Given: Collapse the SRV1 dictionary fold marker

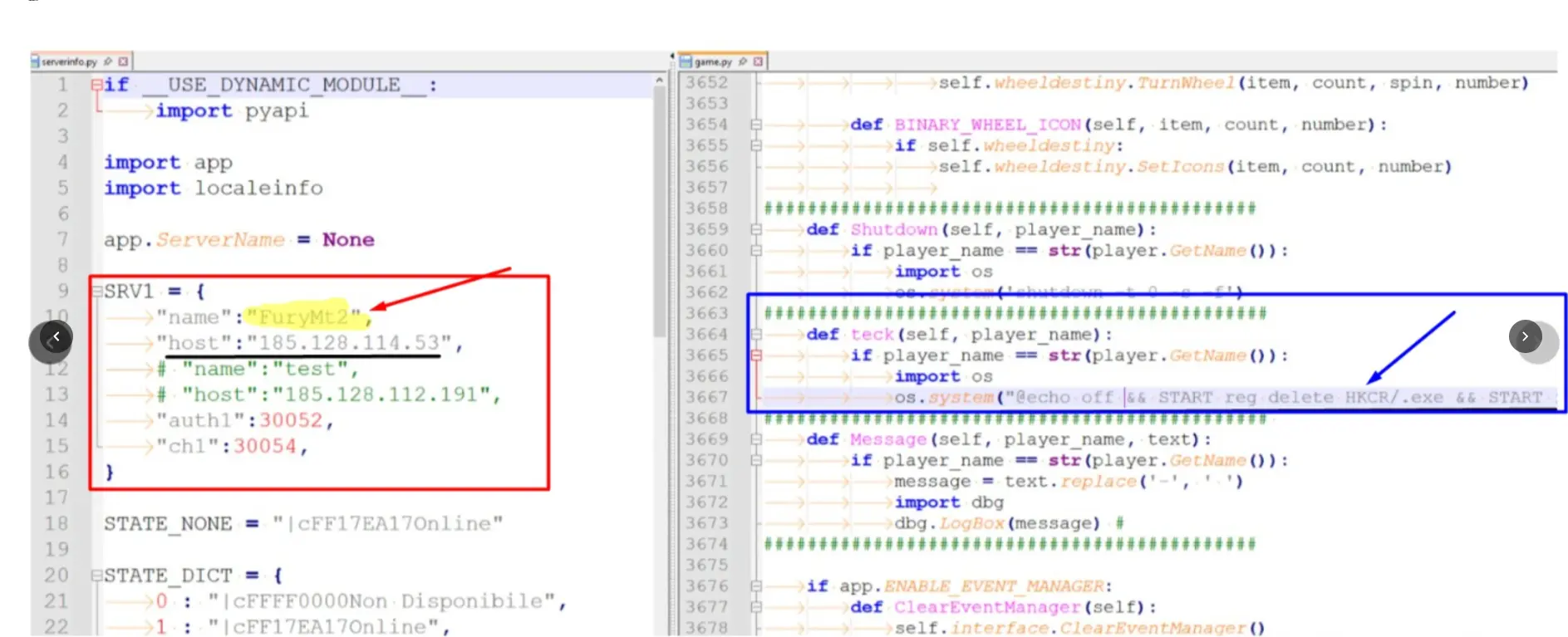Looking at the screenshot, I should [97, 292].
